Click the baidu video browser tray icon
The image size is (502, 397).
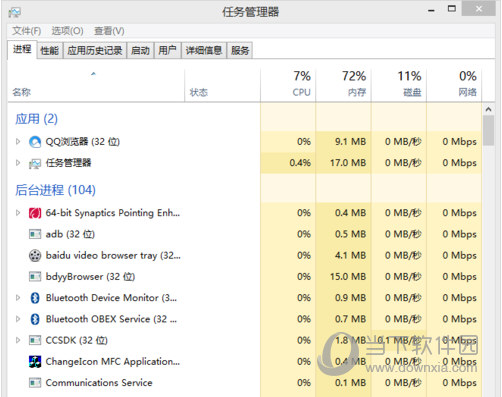pyautogui.click(x=35, y=256)
